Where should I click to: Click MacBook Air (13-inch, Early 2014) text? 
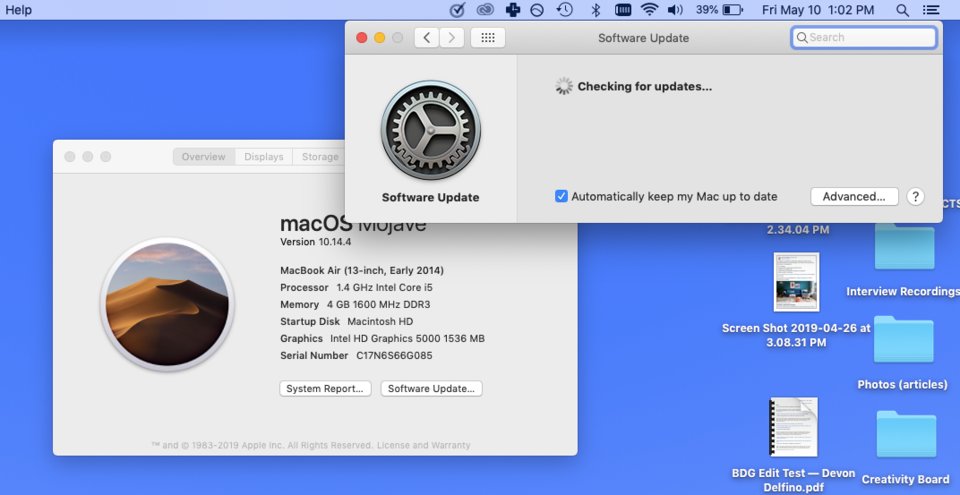362,271
